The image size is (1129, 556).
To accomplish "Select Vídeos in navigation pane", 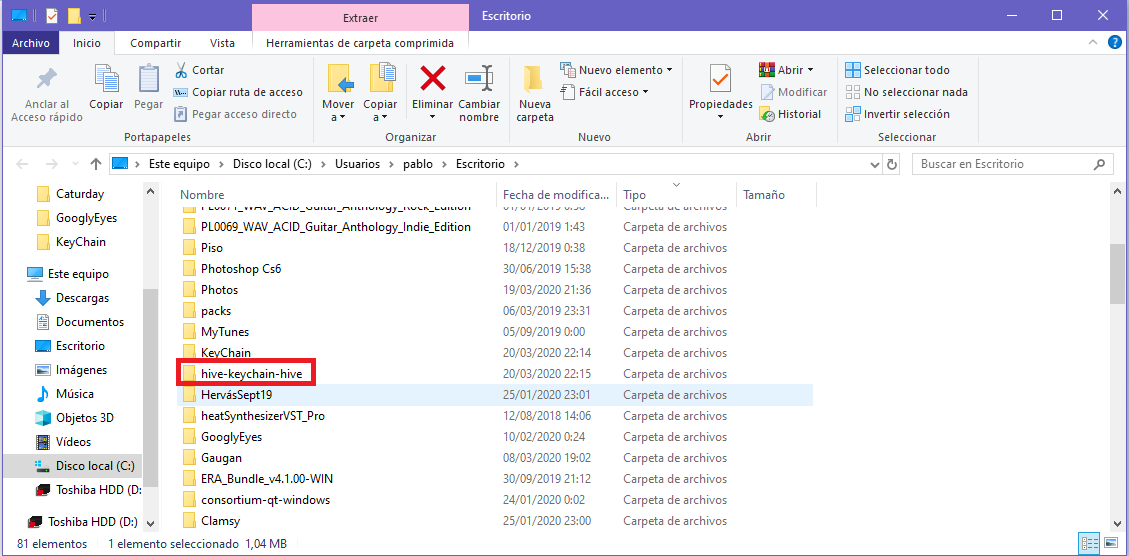I will [x=73, y=441].
